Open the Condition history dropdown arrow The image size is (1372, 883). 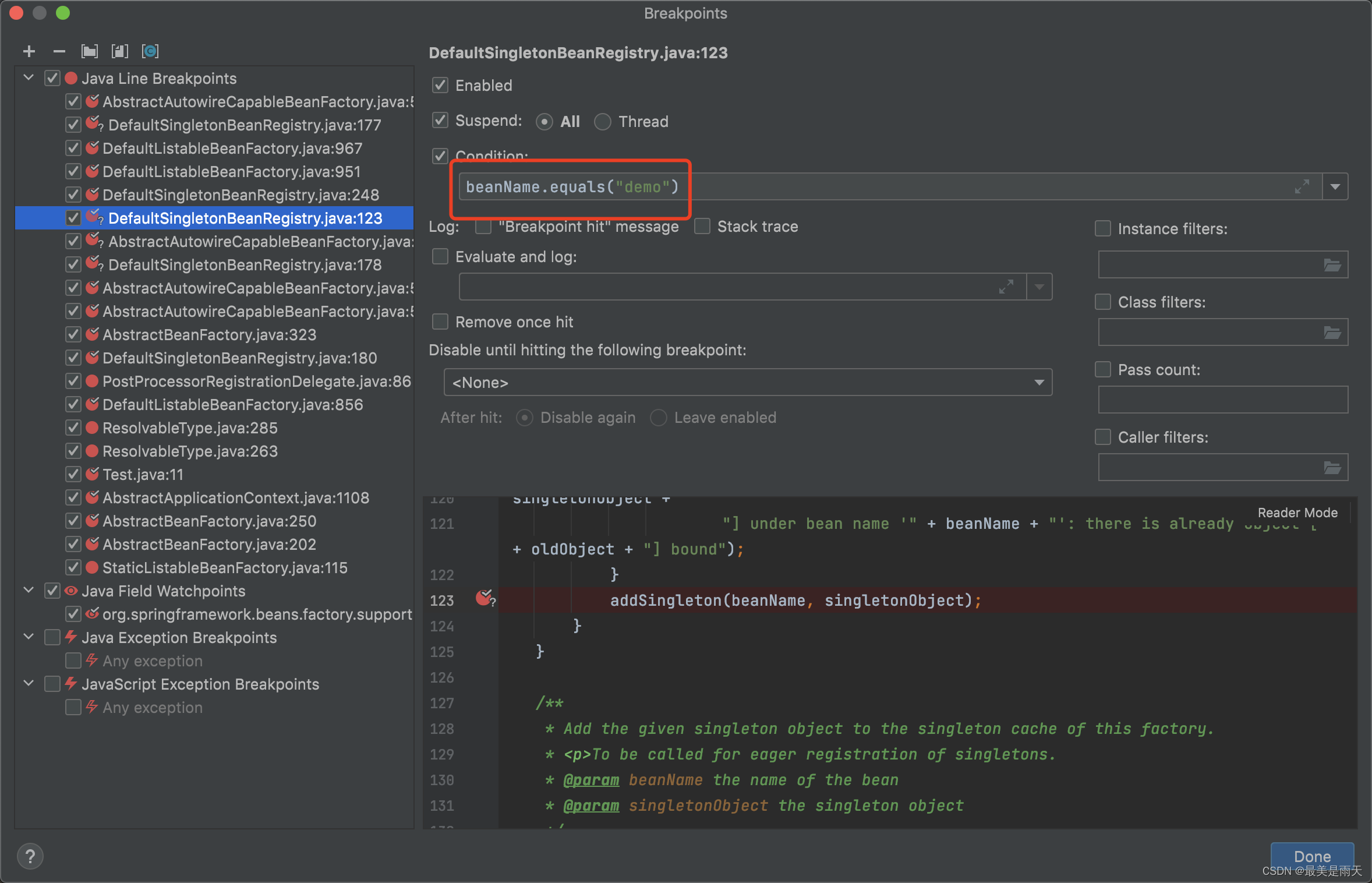tap(1335, 186)
